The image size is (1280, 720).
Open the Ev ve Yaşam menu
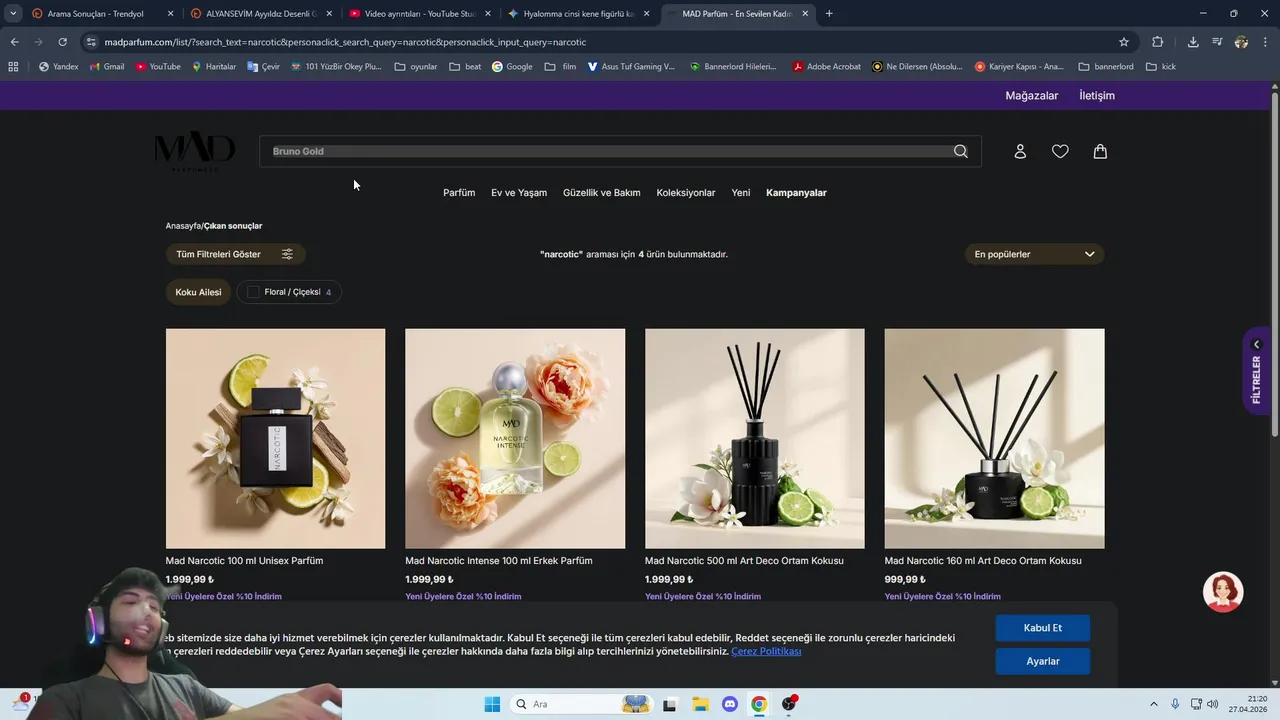[x=519, y=193]
